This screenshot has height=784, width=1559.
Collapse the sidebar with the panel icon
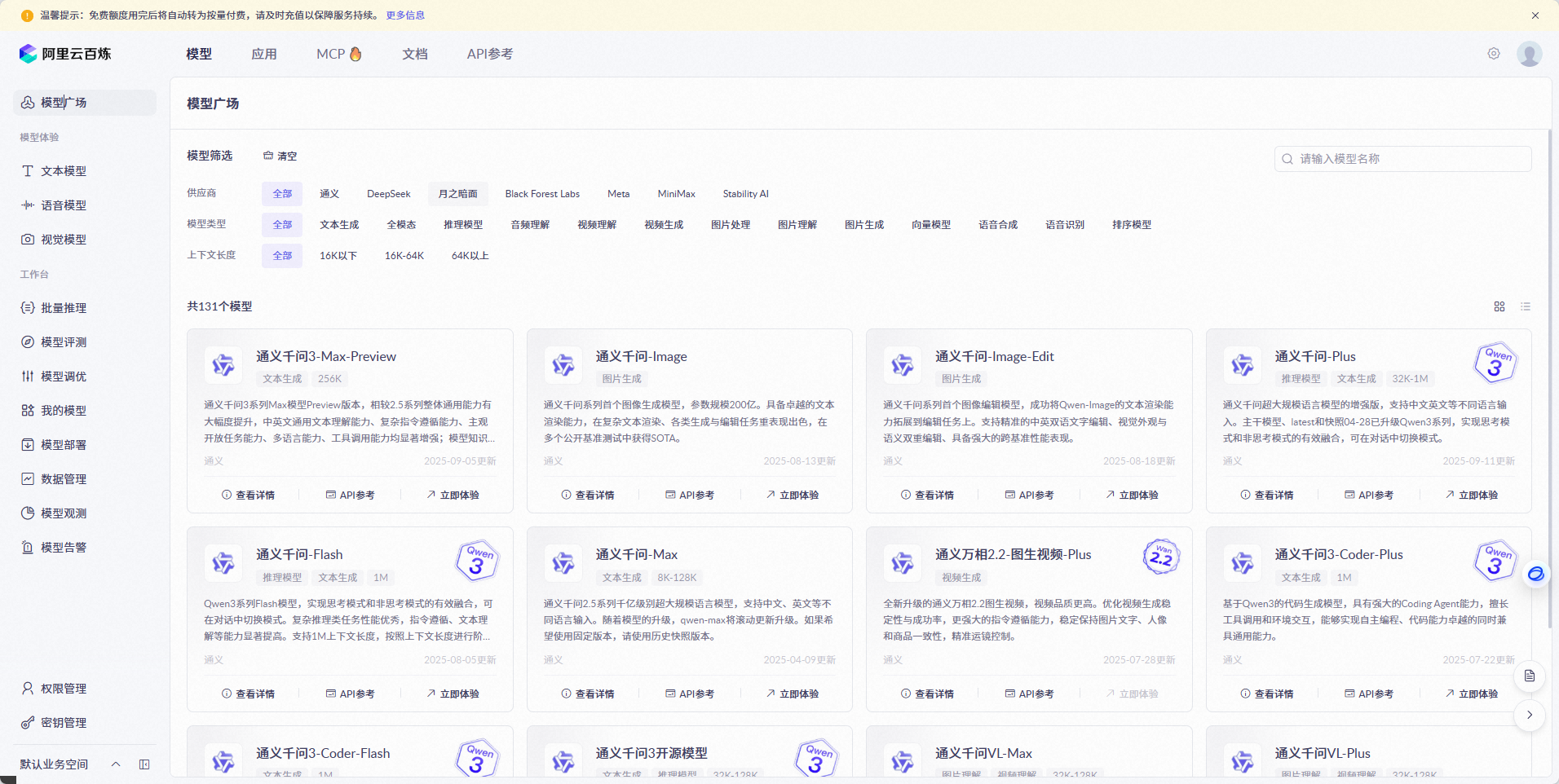144,764
